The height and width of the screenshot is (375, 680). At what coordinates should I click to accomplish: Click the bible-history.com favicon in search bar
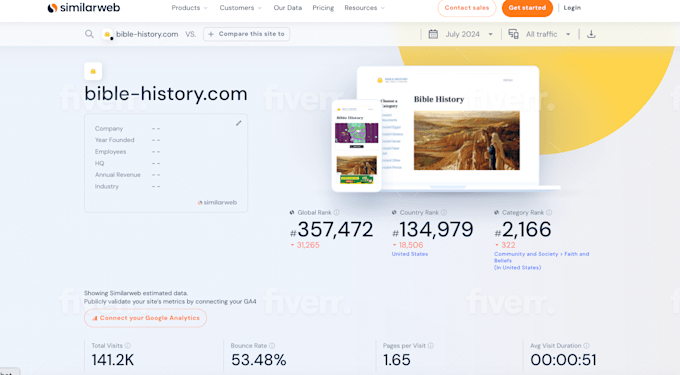tap(107, 34)
